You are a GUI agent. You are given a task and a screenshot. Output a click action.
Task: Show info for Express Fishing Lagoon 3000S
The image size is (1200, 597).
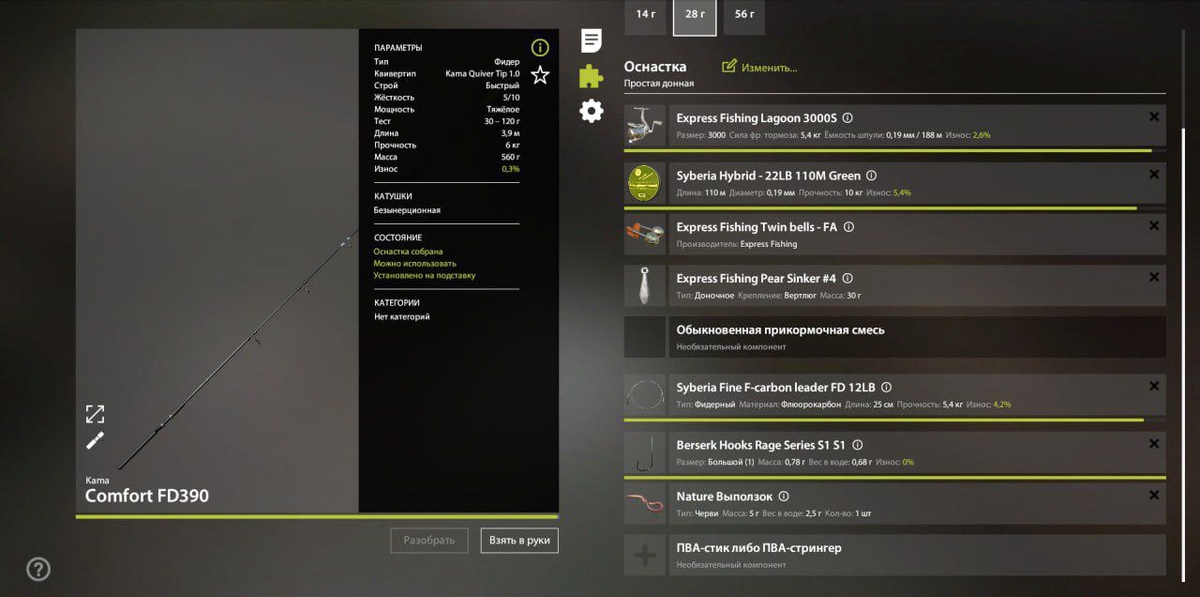[x=848, y=118]
